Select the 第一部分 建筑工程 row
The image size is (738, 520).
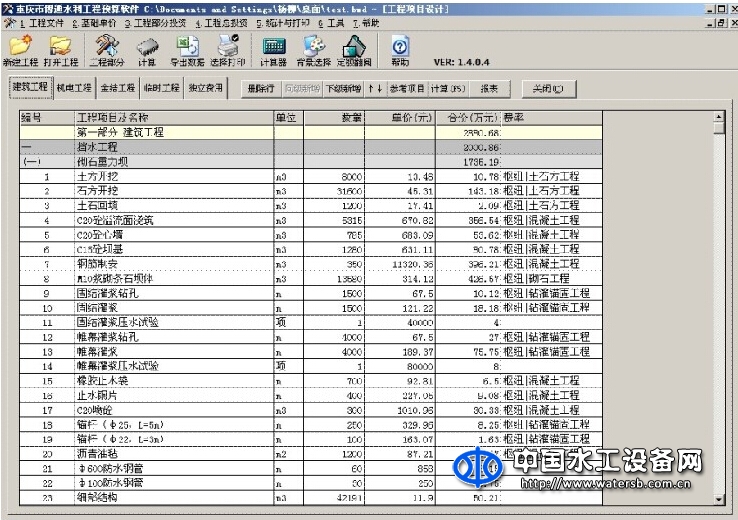[x=311, y=133]
